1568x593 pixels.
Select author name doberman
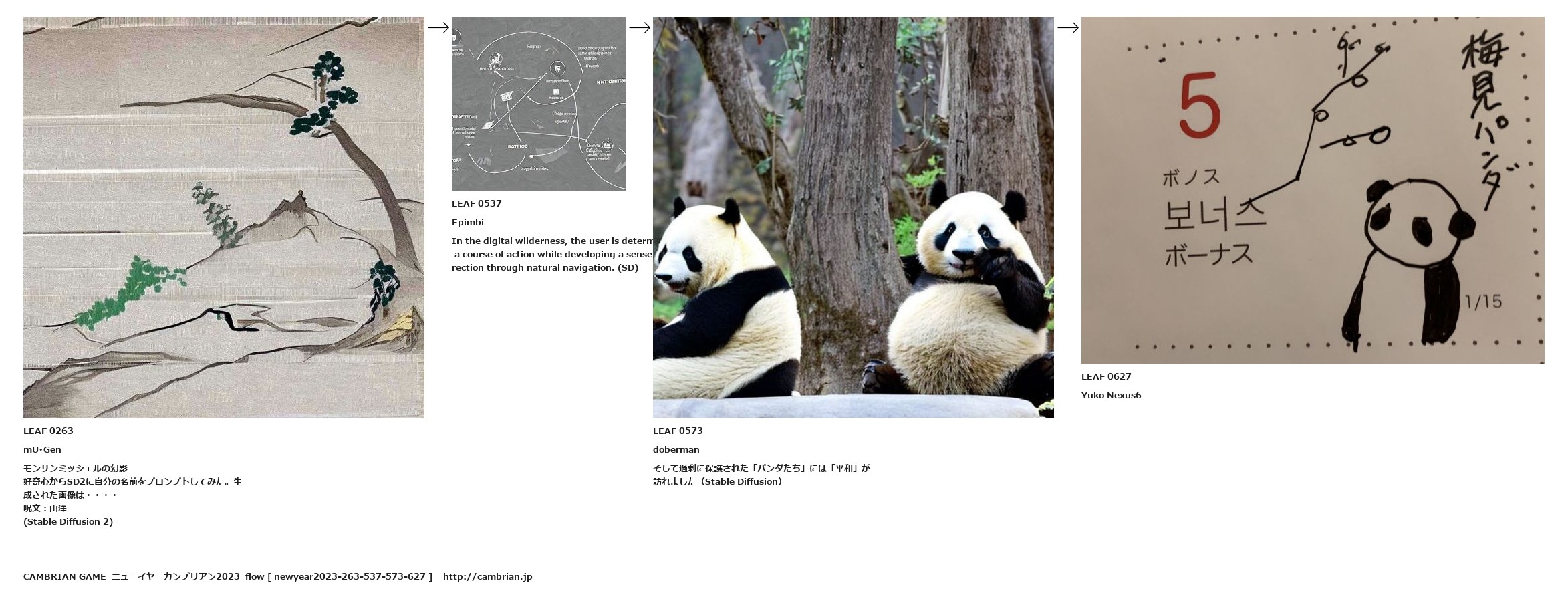pyautogui.click(x=676, y=449)
